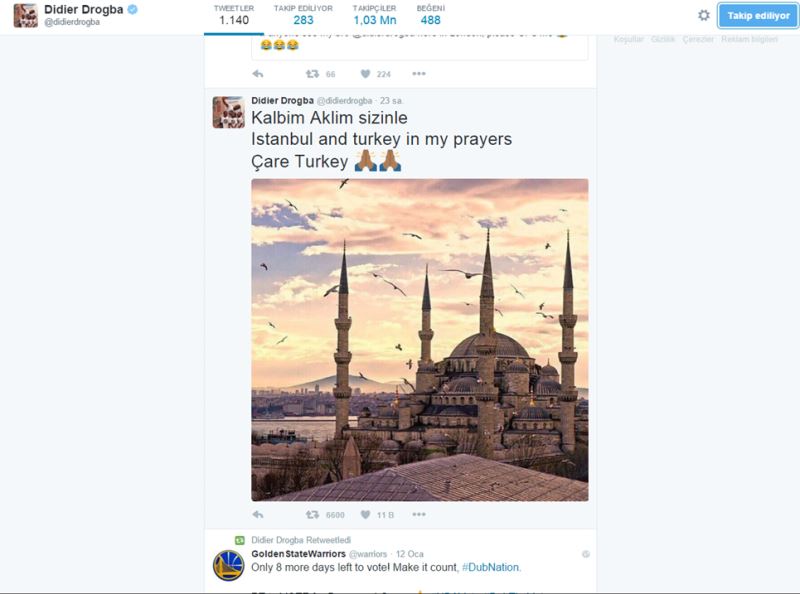Open the Tweetler 1.140 tab
Screen dimensions: 800x594
pos(234,15)
